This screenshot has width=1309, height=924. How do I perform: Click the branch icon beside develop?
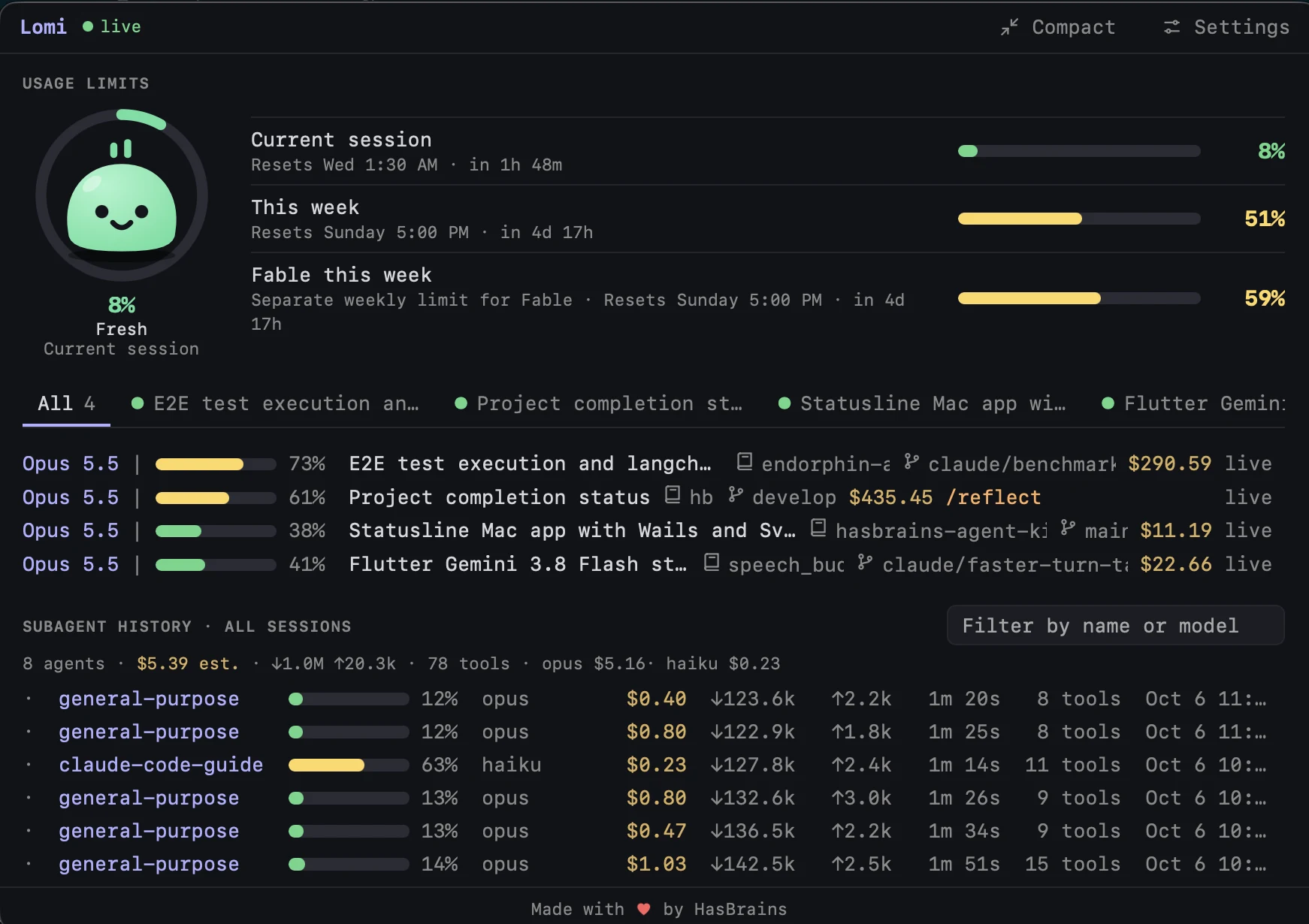pos(736,494)
